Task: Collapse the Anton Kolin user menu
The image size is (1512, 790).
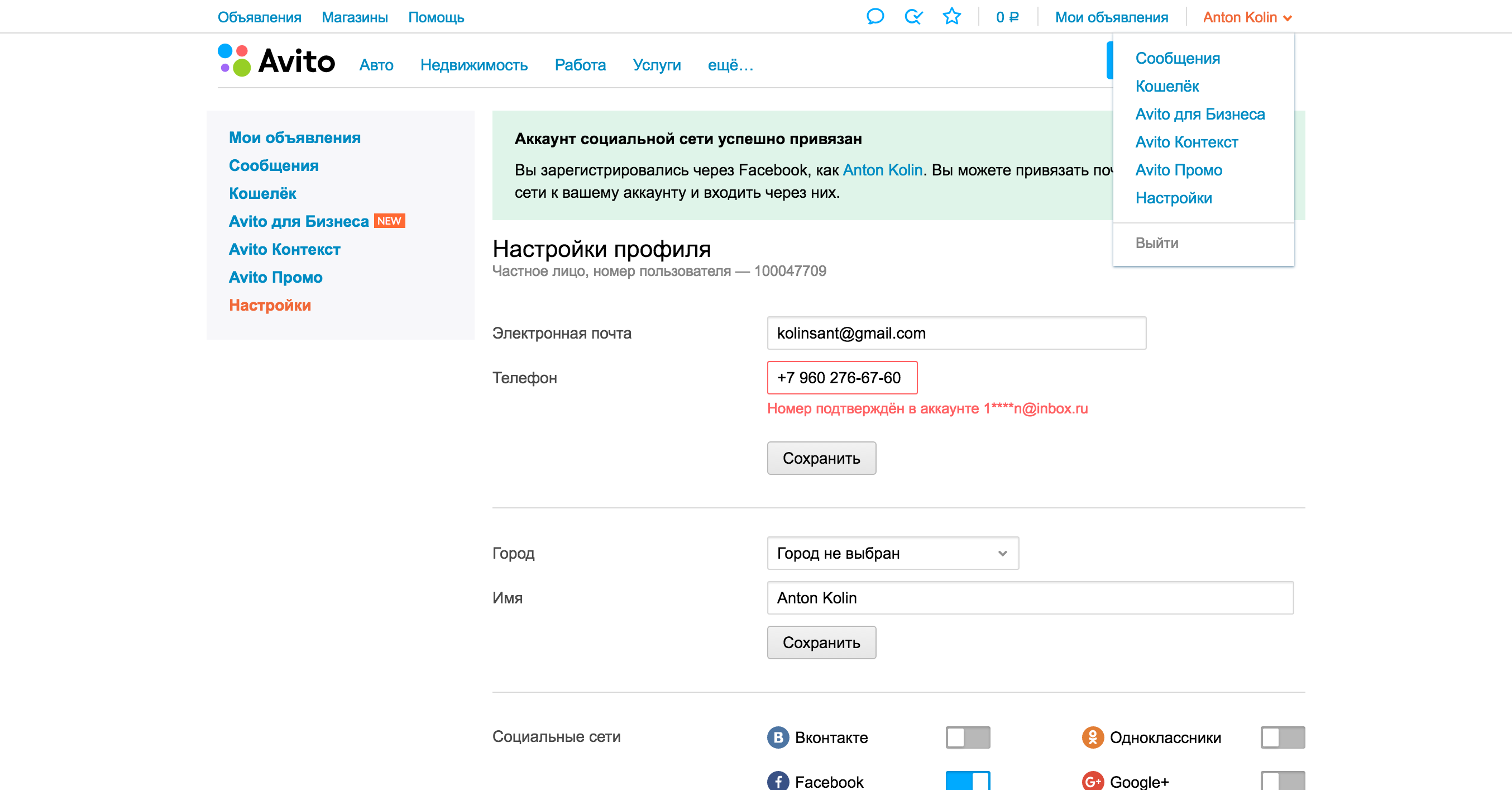Action: tap(1247, 18)
